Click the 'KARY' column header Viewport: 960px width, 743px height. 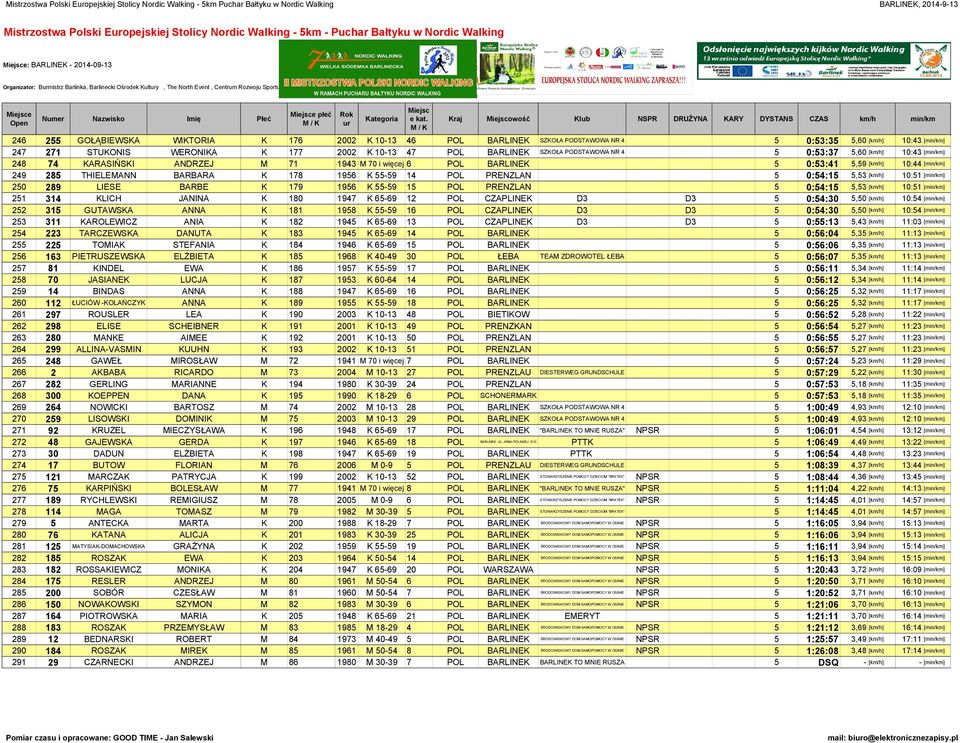click(x=733, y=119)
